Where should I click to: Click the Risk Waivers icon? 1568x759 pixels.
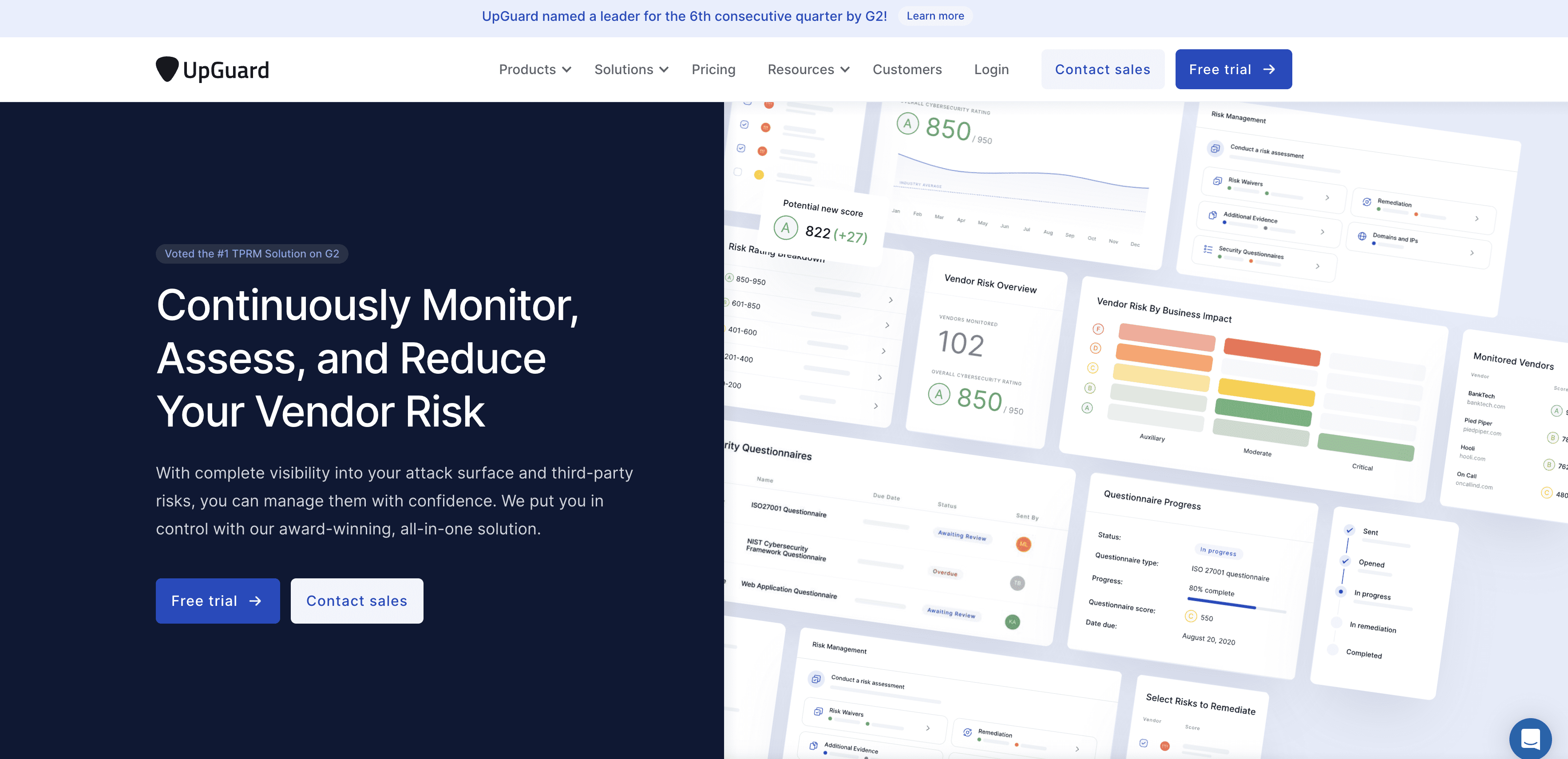(1218, 181)
